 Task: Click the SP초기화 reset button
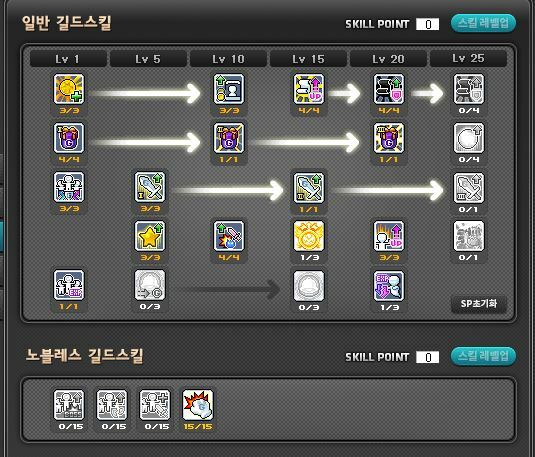click(479, 304)
